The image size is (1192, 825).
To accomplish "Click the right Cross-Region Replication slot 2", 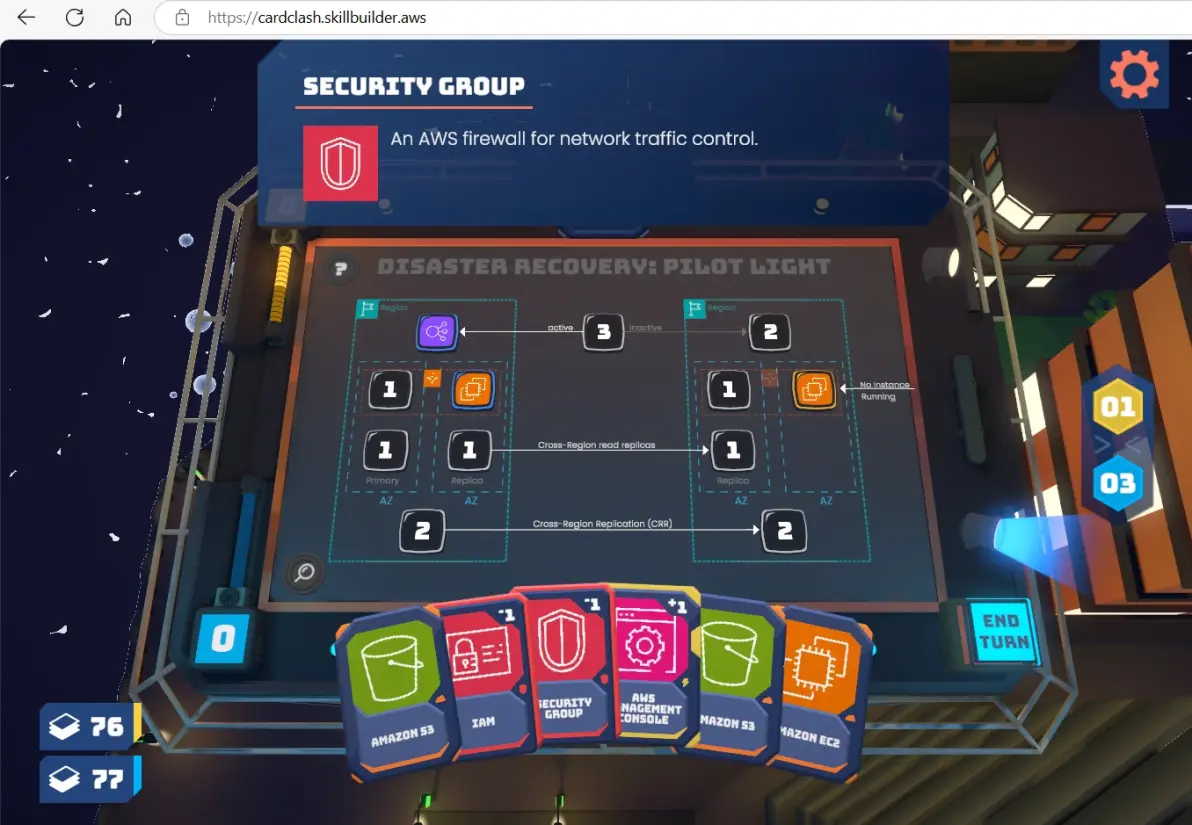I will click(785, 531).
